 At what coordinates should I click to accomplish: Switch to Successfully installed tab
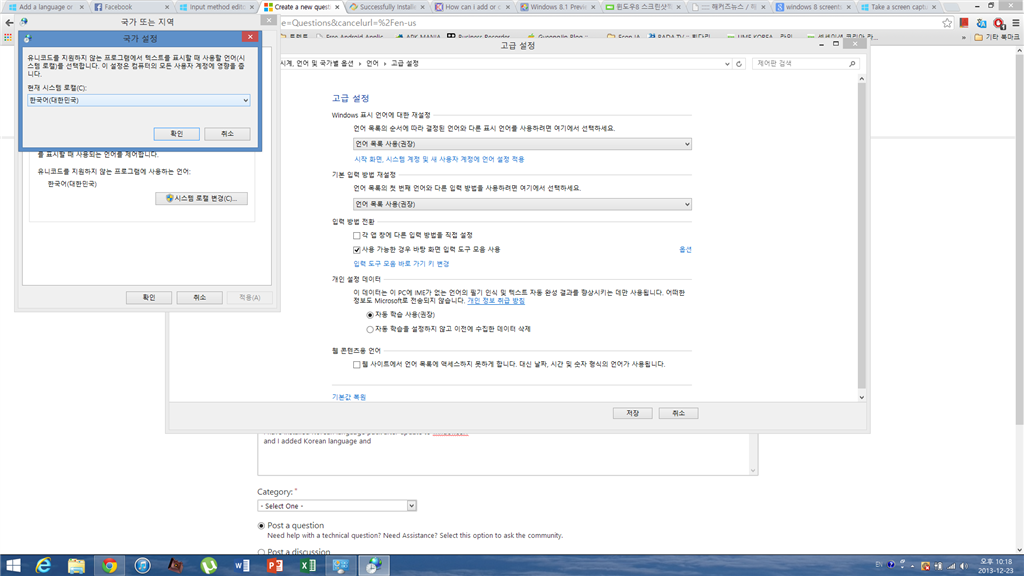coord(387,7)
